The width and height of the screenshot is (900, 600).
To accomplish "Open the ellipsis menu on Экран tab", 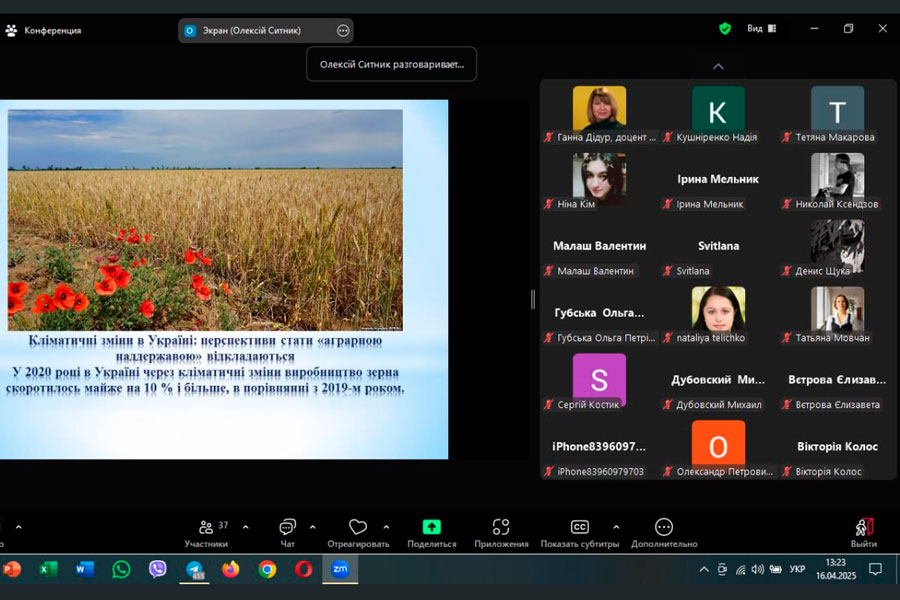I will tap(343, 31).
